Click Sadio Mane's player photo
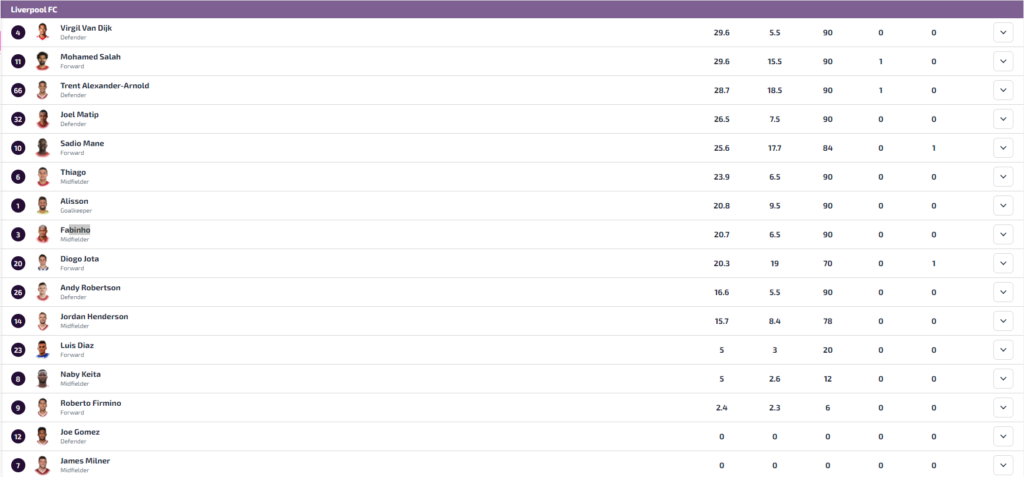This screenshot has width=1024, height=477. (42, 148)
